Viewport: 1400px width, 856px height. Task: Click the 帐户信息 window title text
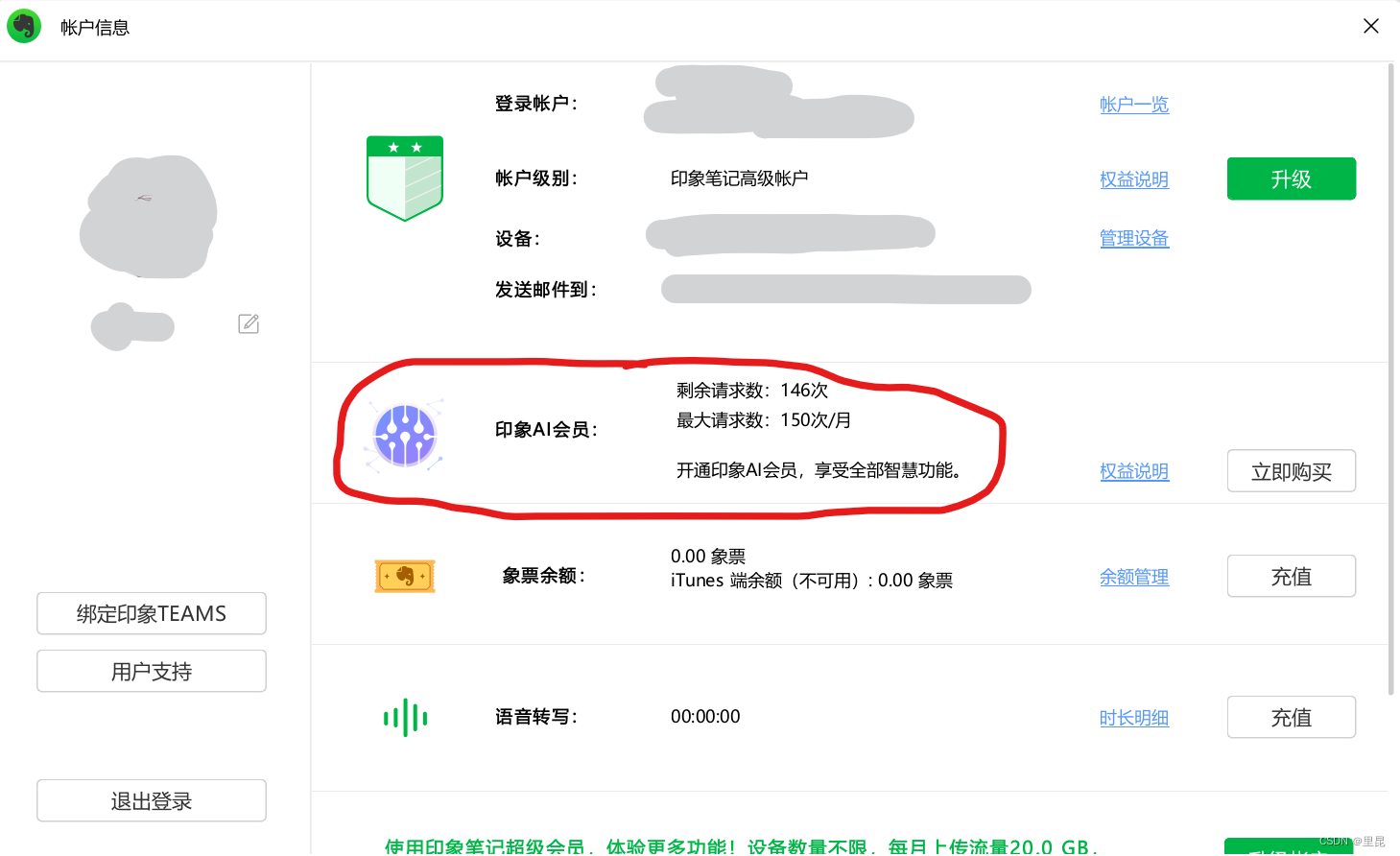point(95,28)
